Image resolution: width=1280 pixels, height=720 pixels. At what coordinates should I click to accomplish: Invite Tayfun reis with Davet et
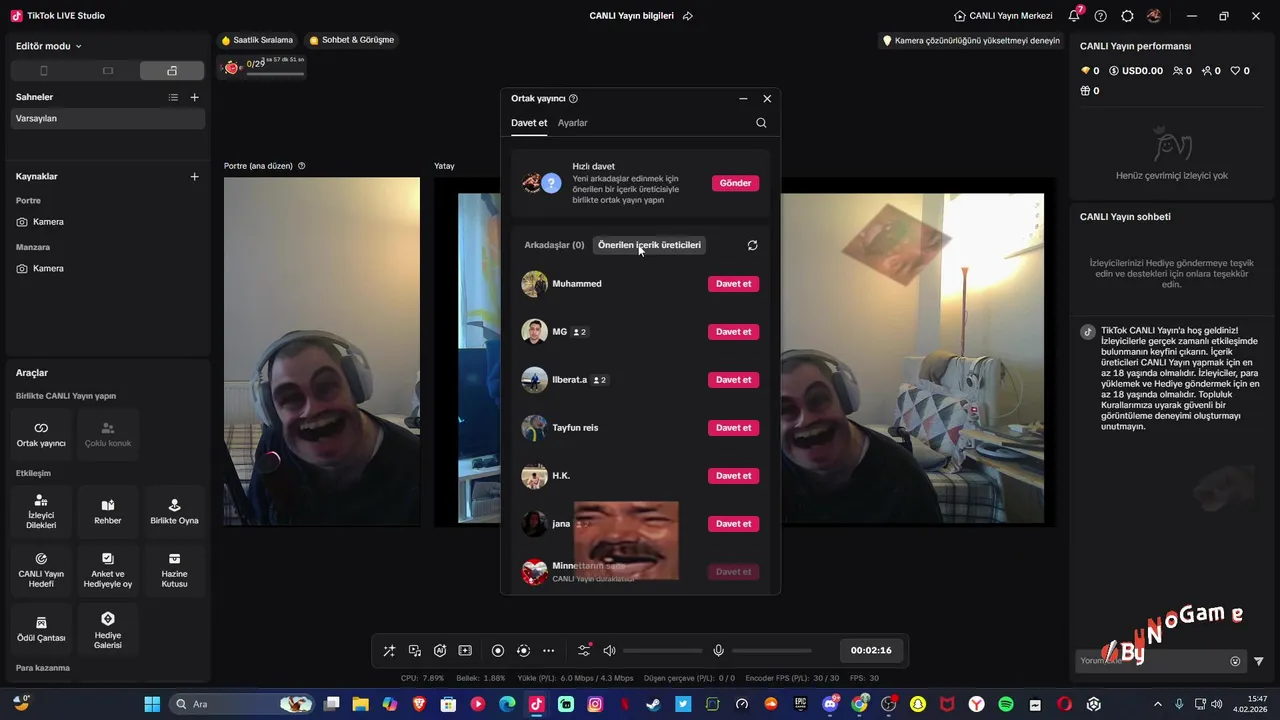[x=733, y=428]
